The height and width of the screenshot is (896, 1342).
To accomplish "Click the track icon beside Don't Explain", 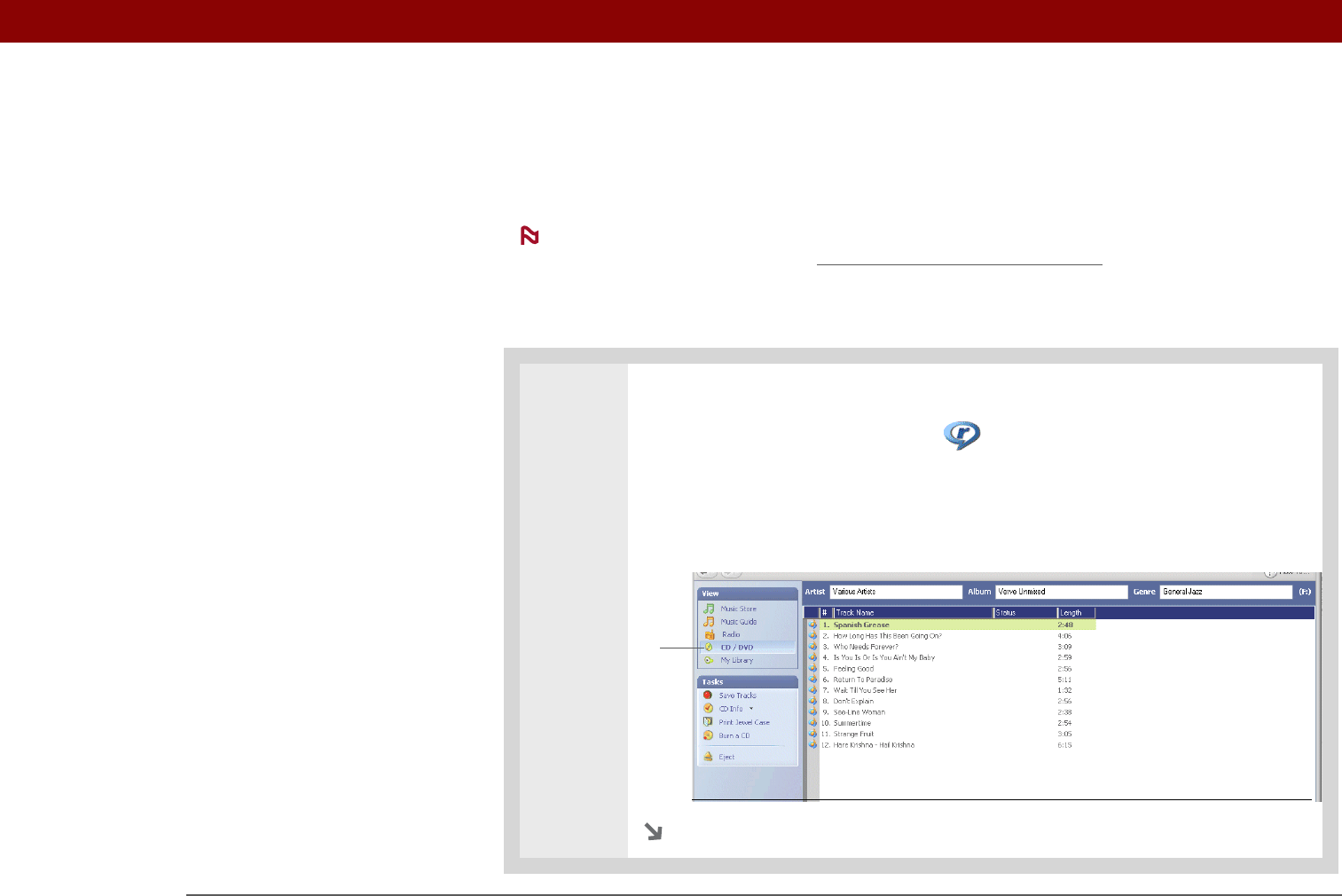I will pos(812,701).
